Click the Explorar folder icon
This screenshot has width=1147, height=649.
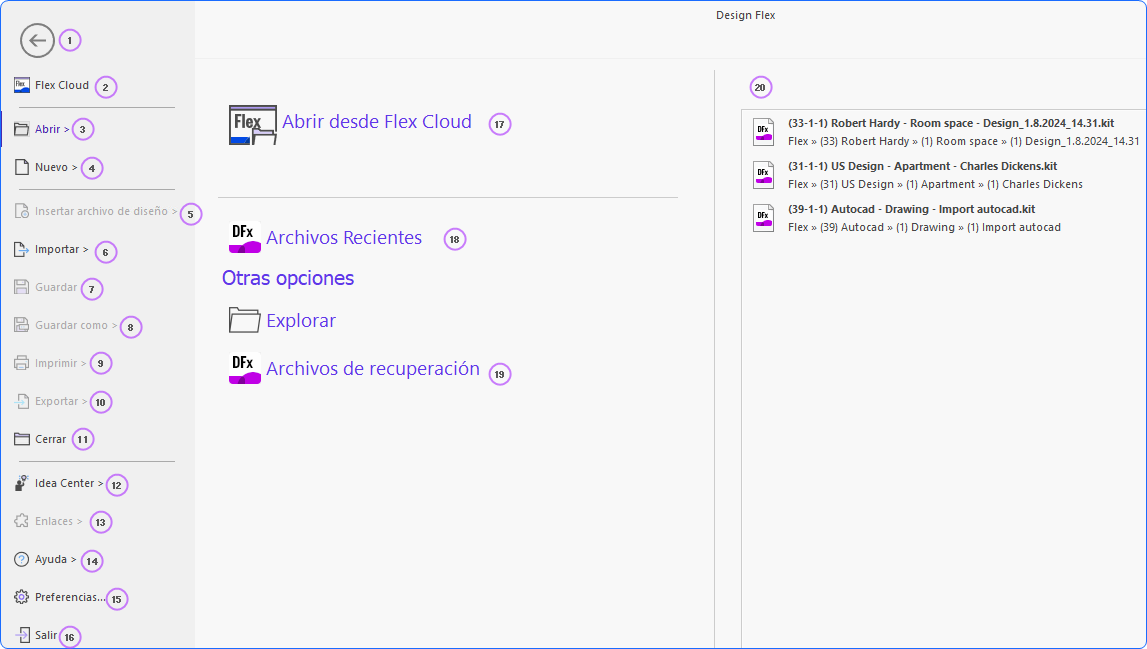(x=244, y=320)
